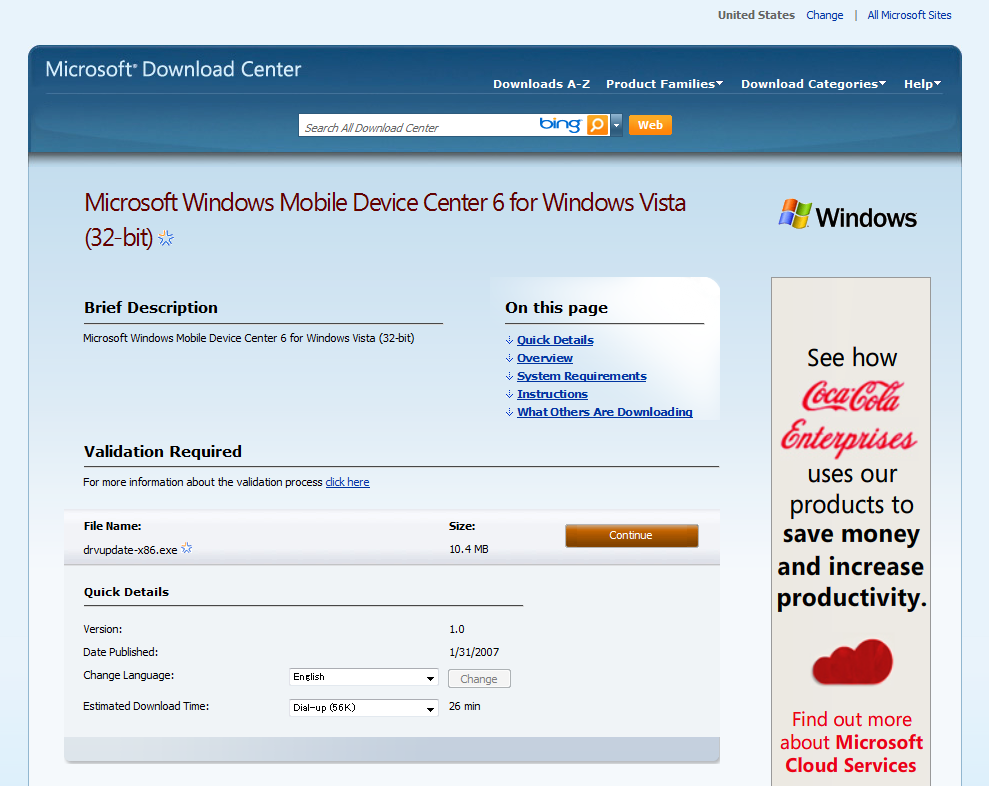Open the search scope dropdown arrow

tap(616, 125)
